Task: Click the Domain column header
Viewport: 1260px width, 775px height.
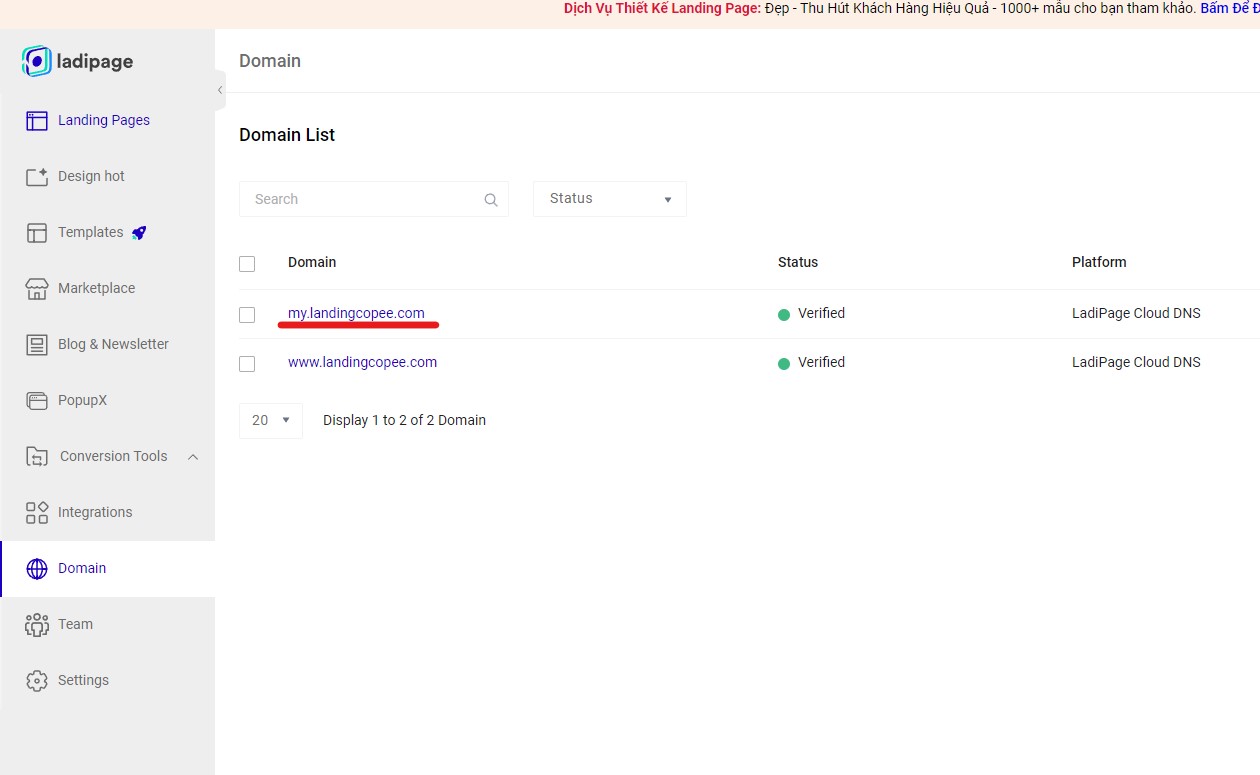Action: coord(312,262)
